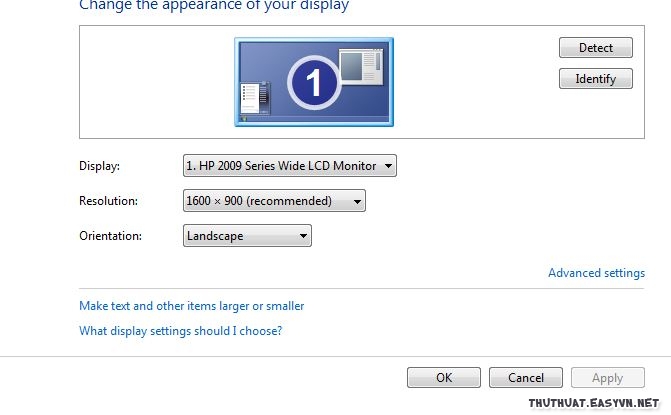Image resolution: width=671 pixels, height=415 pixels.
Task: Click the small window graphic inside monitor preview
Action: click(x=361, y=68)
